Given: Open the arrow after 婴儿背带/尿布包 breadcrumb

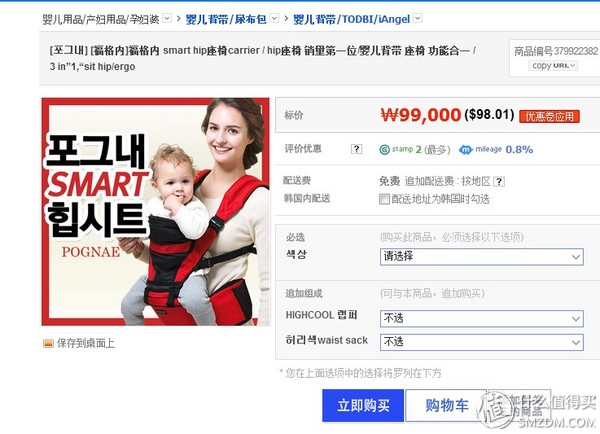Looking at the screenshot, I should click(x=274, y=18).
